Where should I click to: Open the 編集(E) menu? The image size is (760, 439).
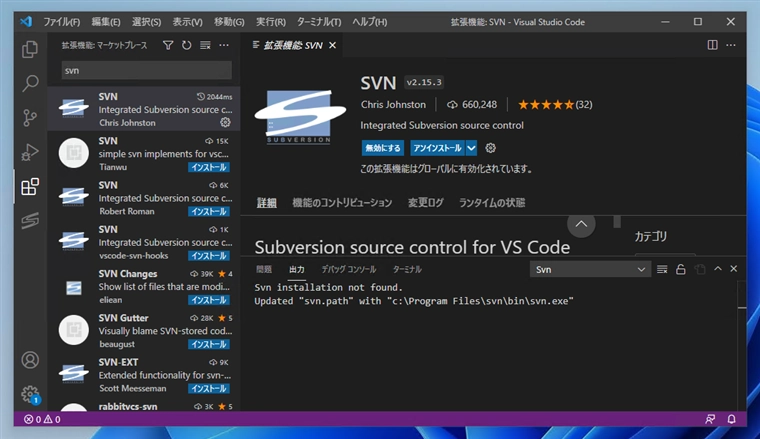[106, 22]
